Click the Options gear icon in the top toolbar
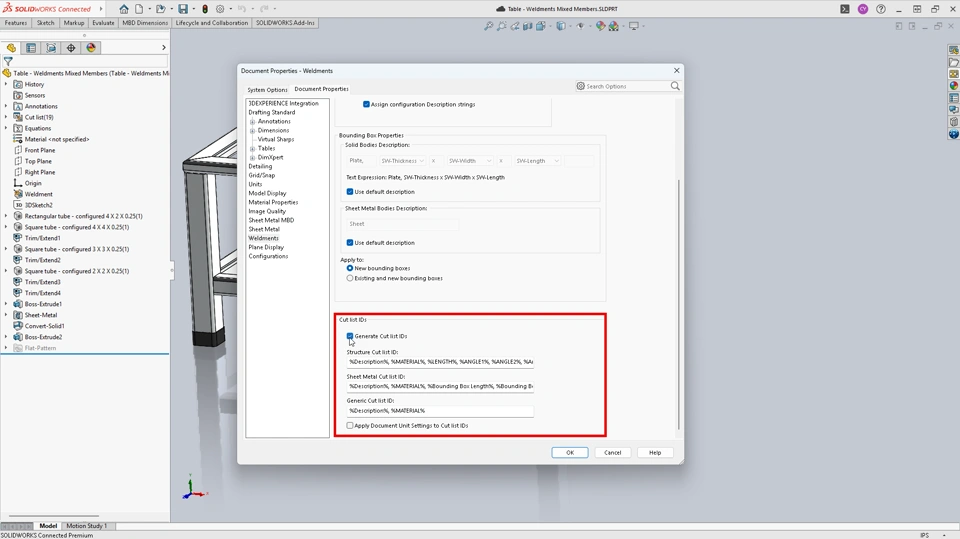Viewport: 960px width, 539px height. point(220,9)
